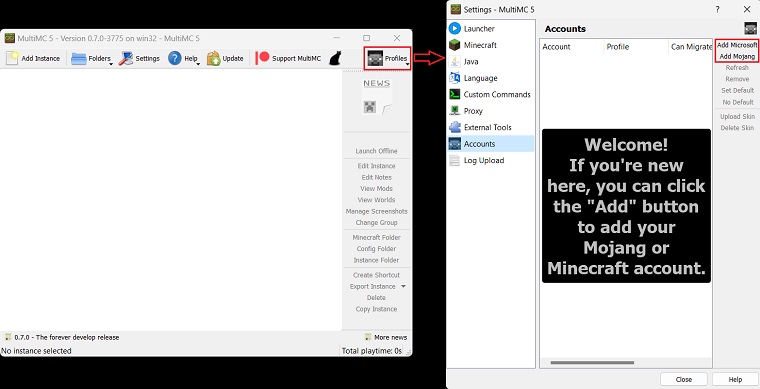Click the accounts list horizontal scrollbar
Viewport: 760px width, 389px height.
coord(592,362)
